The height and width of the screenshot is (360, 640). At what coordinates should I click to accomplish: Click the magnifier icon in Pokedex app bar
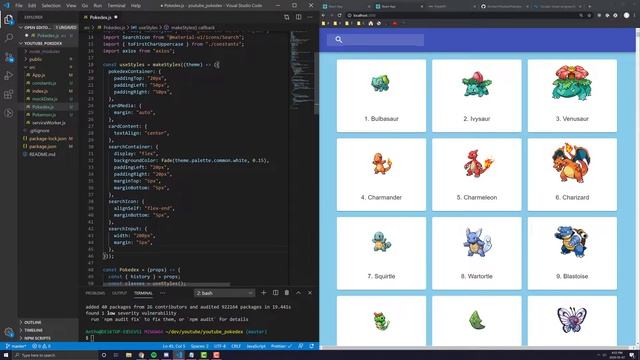(x=339, y=40)
